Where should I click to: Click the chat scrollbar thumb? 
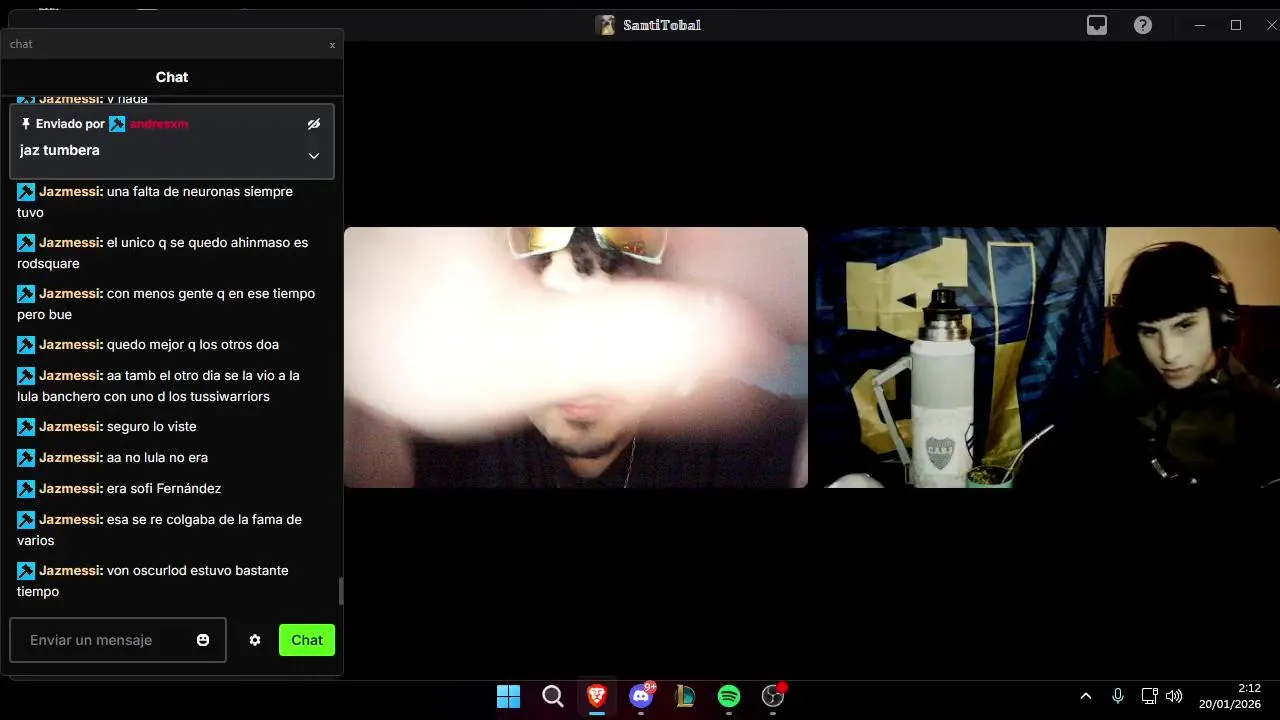(x=341, y=591)
